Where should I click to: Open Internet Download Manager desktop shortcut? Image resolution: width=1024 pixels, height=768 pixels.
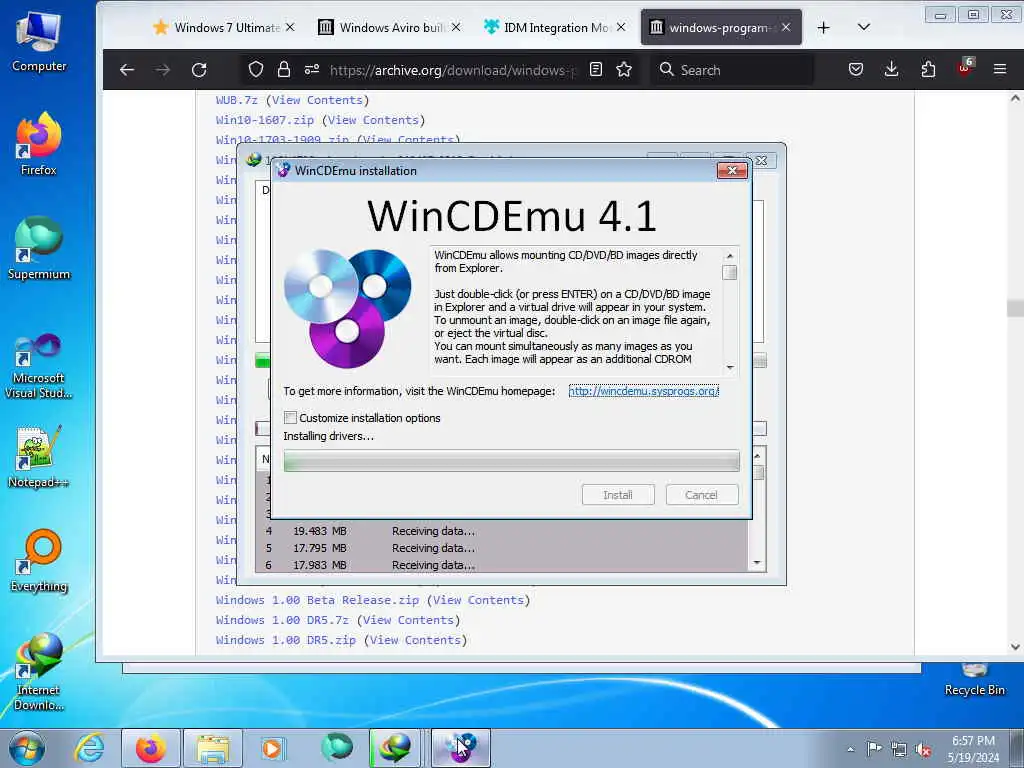coord(39,671)
